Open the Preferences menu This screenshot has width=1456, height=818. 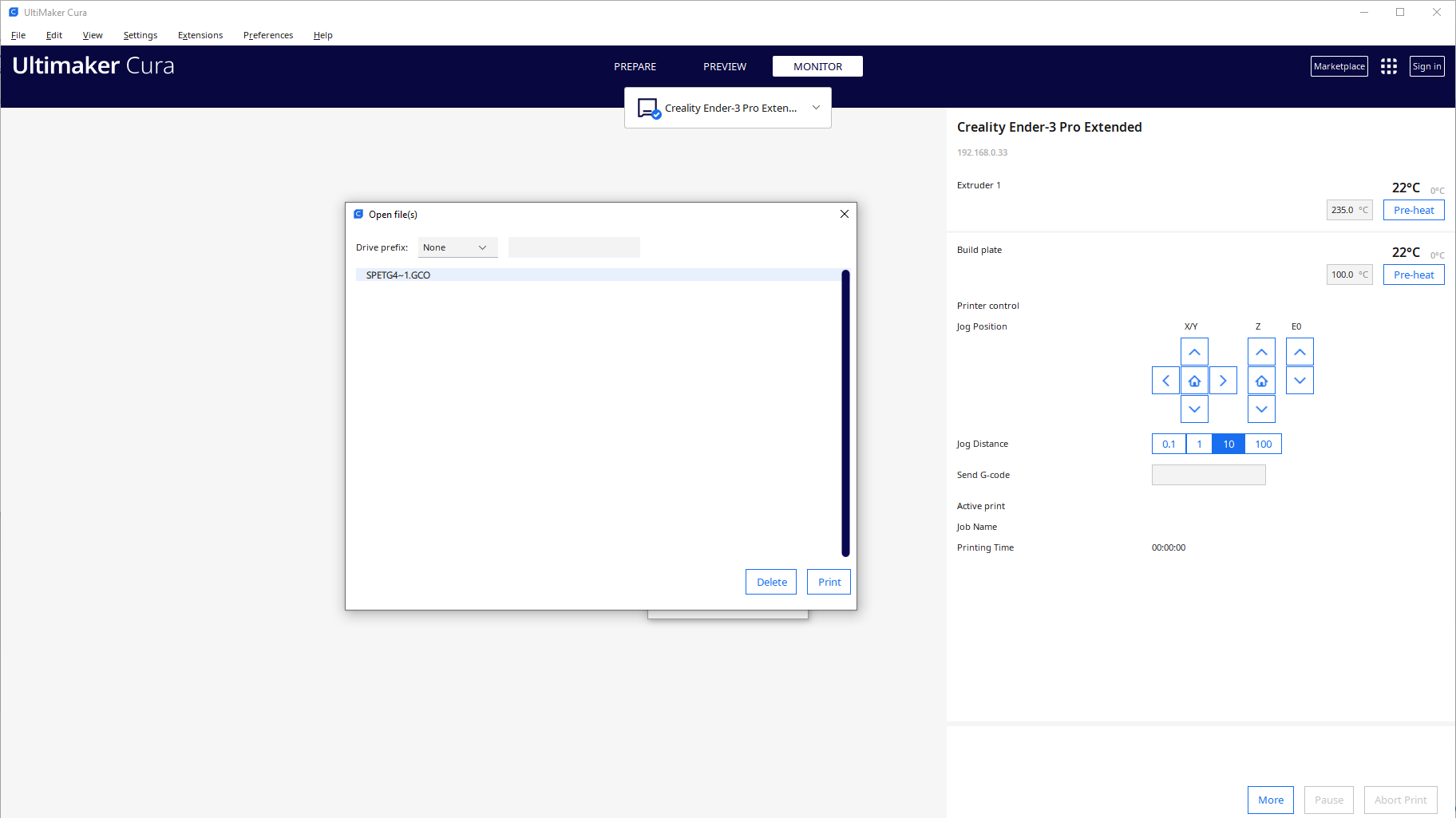point(268,35)
